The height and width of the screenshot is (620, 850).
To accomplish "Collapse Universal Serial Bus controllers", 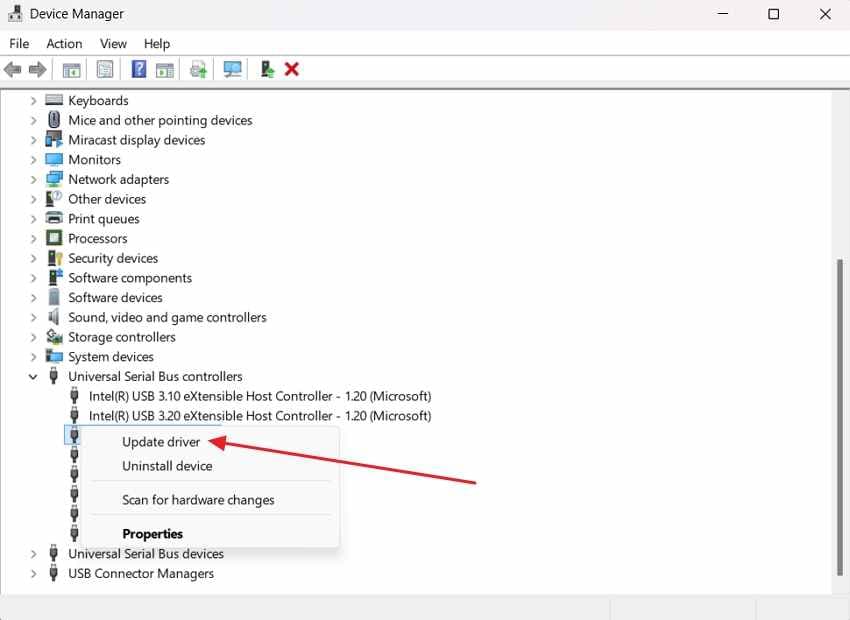I will 33,377.
